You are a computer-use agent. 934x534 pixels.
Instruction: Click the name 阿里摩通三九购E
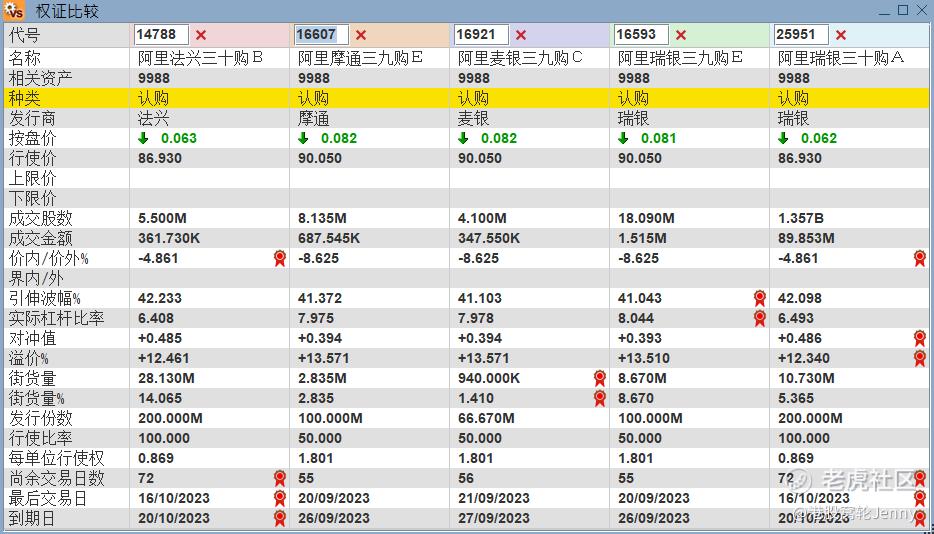(x=360, y=58)
